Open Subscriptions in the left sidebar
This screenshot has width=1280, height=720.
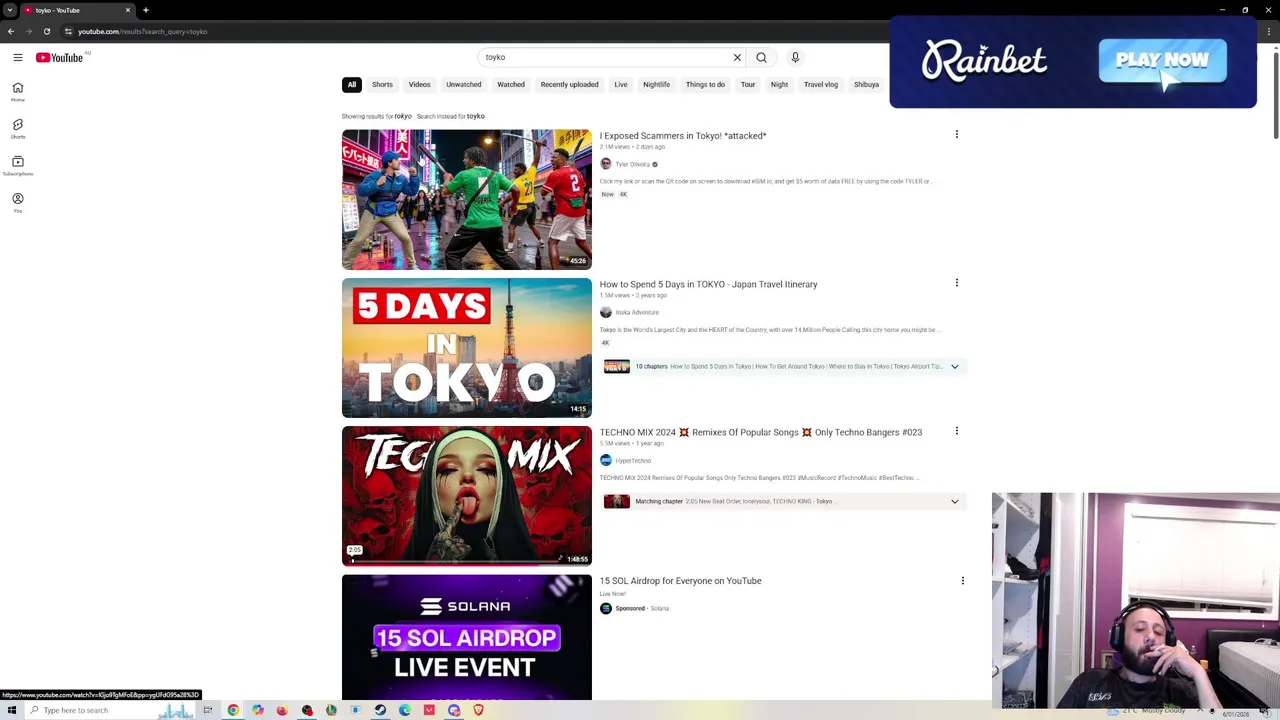coord(17,166)
